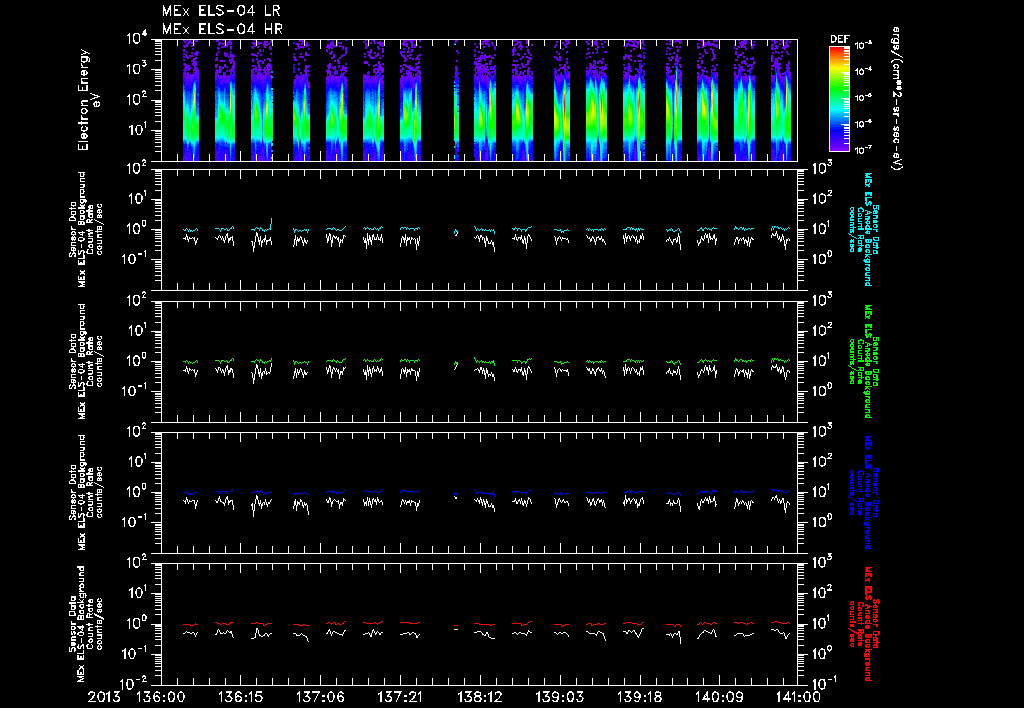Click the "139:18" time axis tick label
This screenshot has height=708, width=1024.
click(639, 697)
